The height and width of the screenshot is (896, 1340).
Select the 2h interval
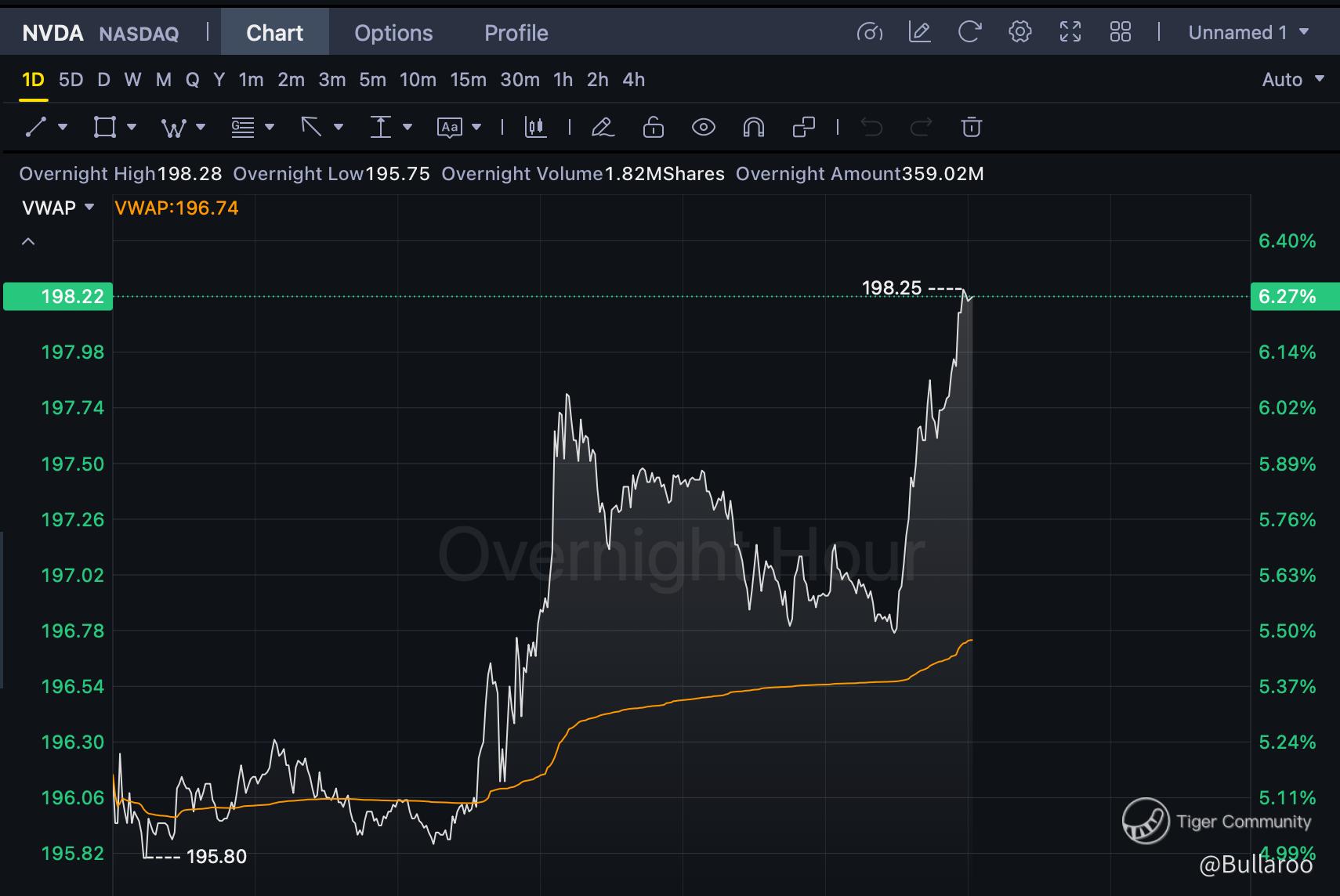(598, 79)
